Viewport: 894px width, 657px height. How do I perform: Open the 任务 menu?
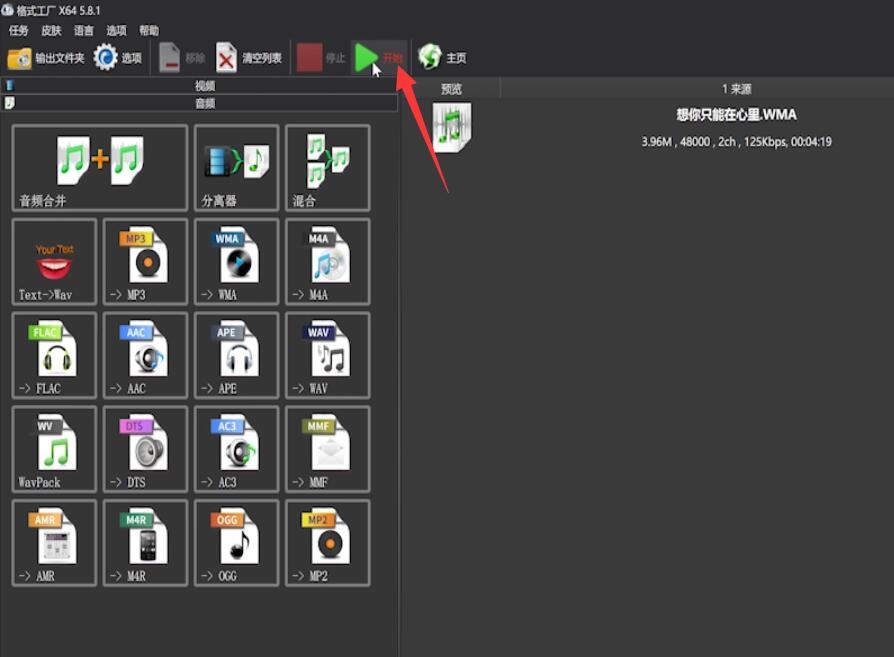(x=18, y=31)
